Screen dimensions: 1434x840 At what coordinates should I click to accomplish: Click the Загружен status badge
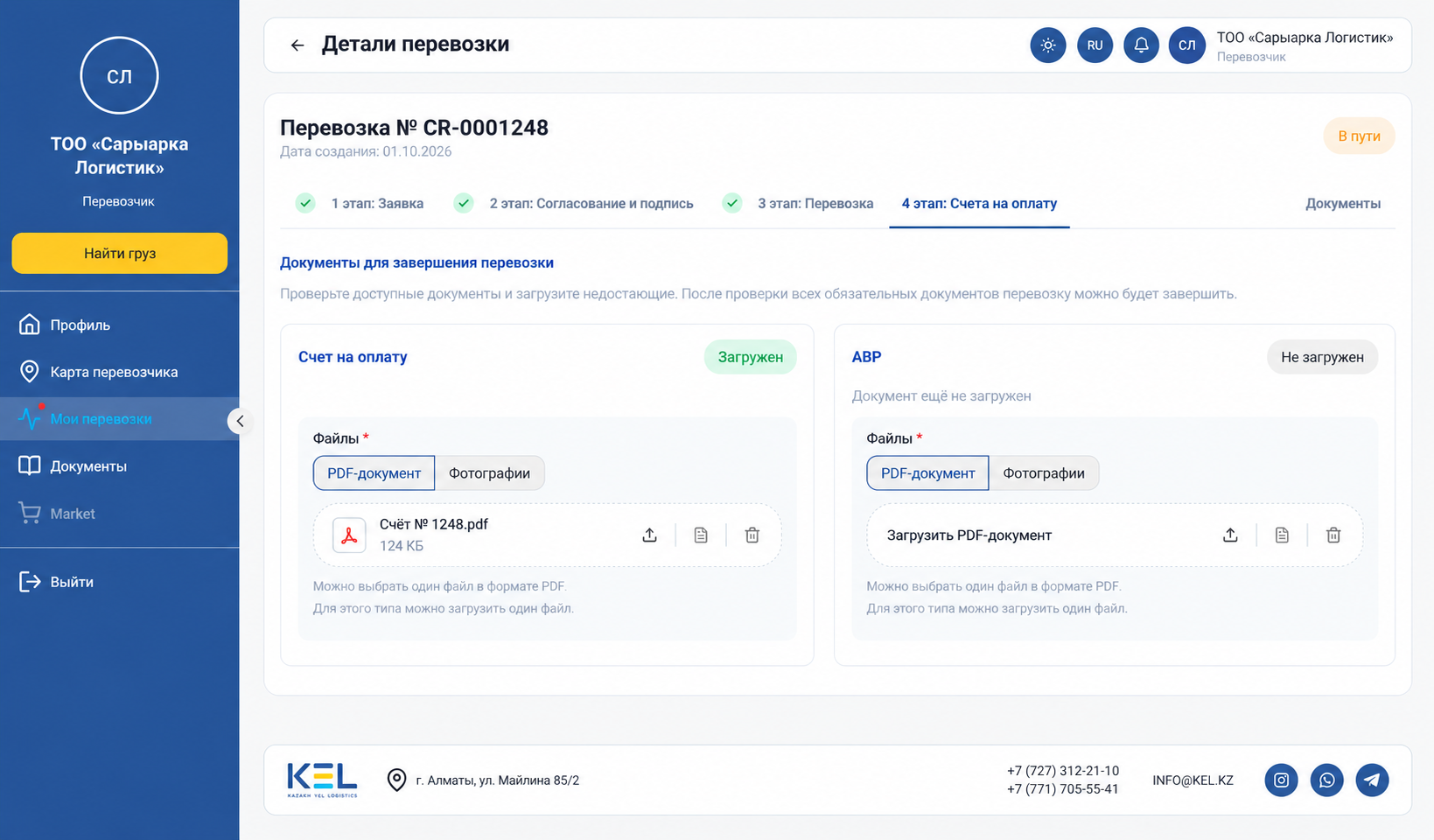[751, 357]
